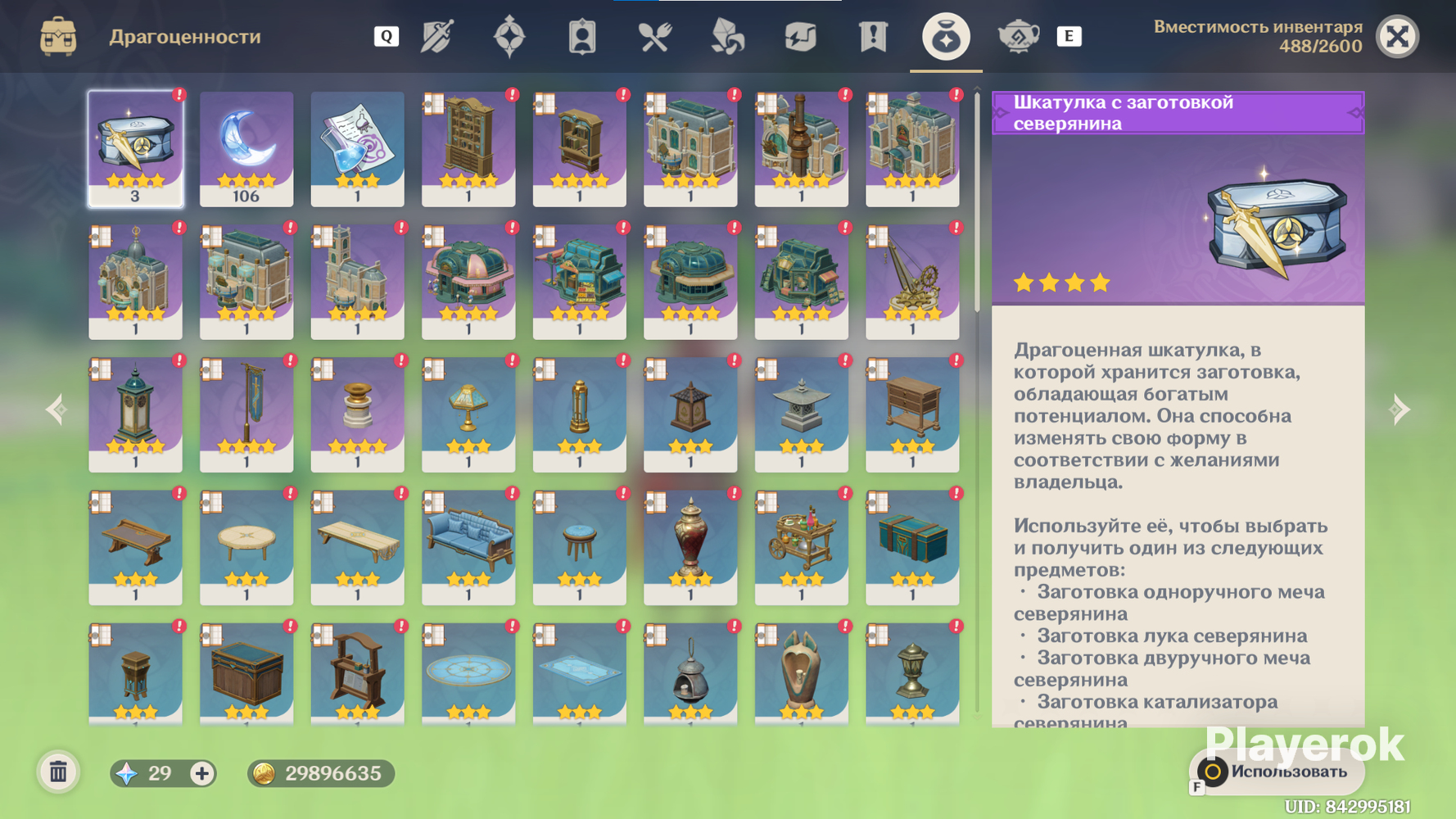The width and height of the screenshot is (1456, 819).
Task: Close the inventory with the X button
Action: [x=1397, y=37]
